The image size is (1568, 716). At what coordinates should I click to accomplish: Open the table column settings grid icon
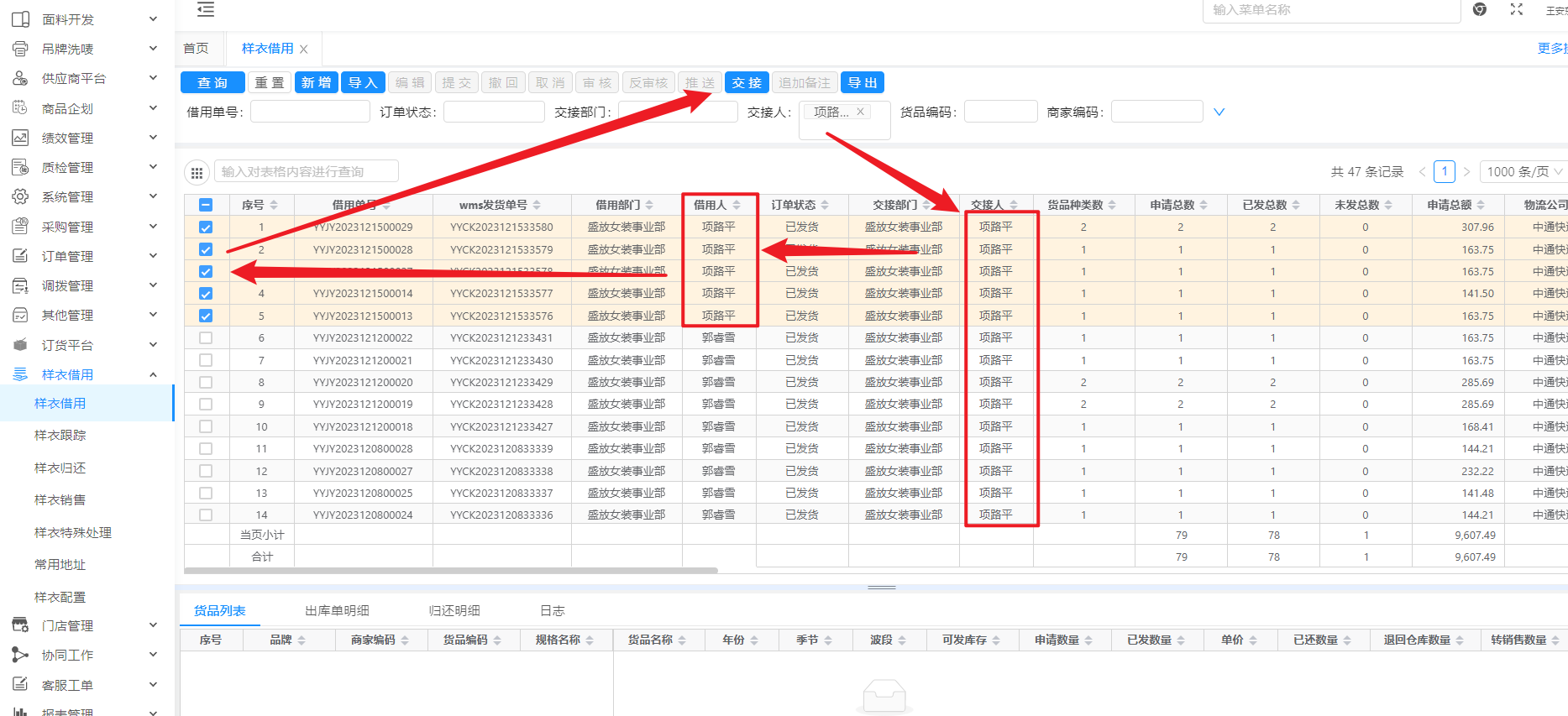[x=197, y=173]
